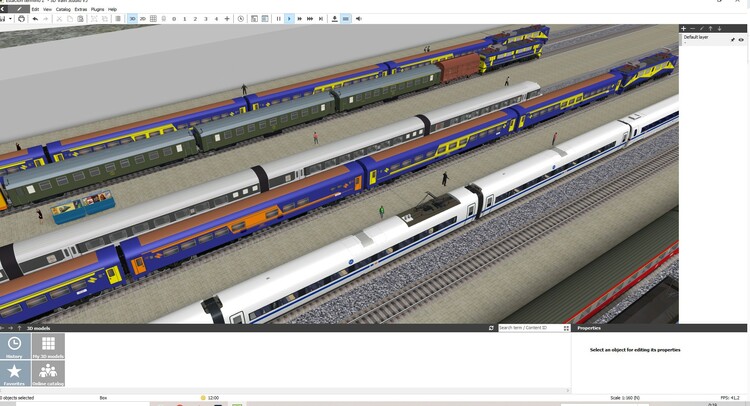The image size is (750, 406).
Task: Switch to 3D view mode
Action: pyautogui.click(x=132, y=19)
